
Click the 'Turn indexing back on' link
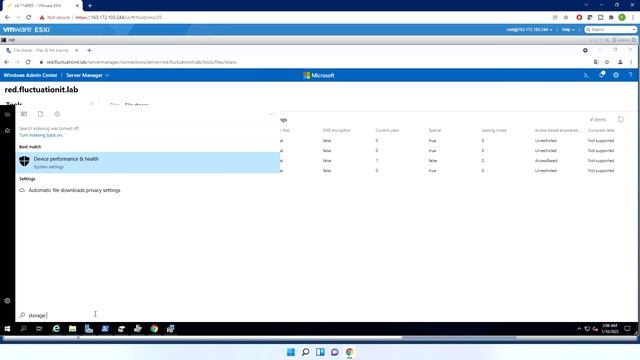(41, 135)
